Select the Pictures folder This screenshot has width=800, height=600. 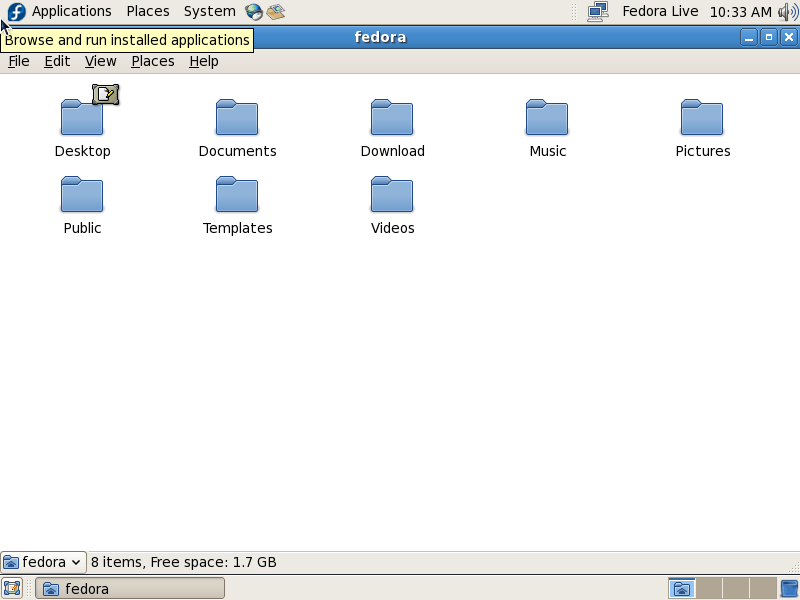coord(703,129)
